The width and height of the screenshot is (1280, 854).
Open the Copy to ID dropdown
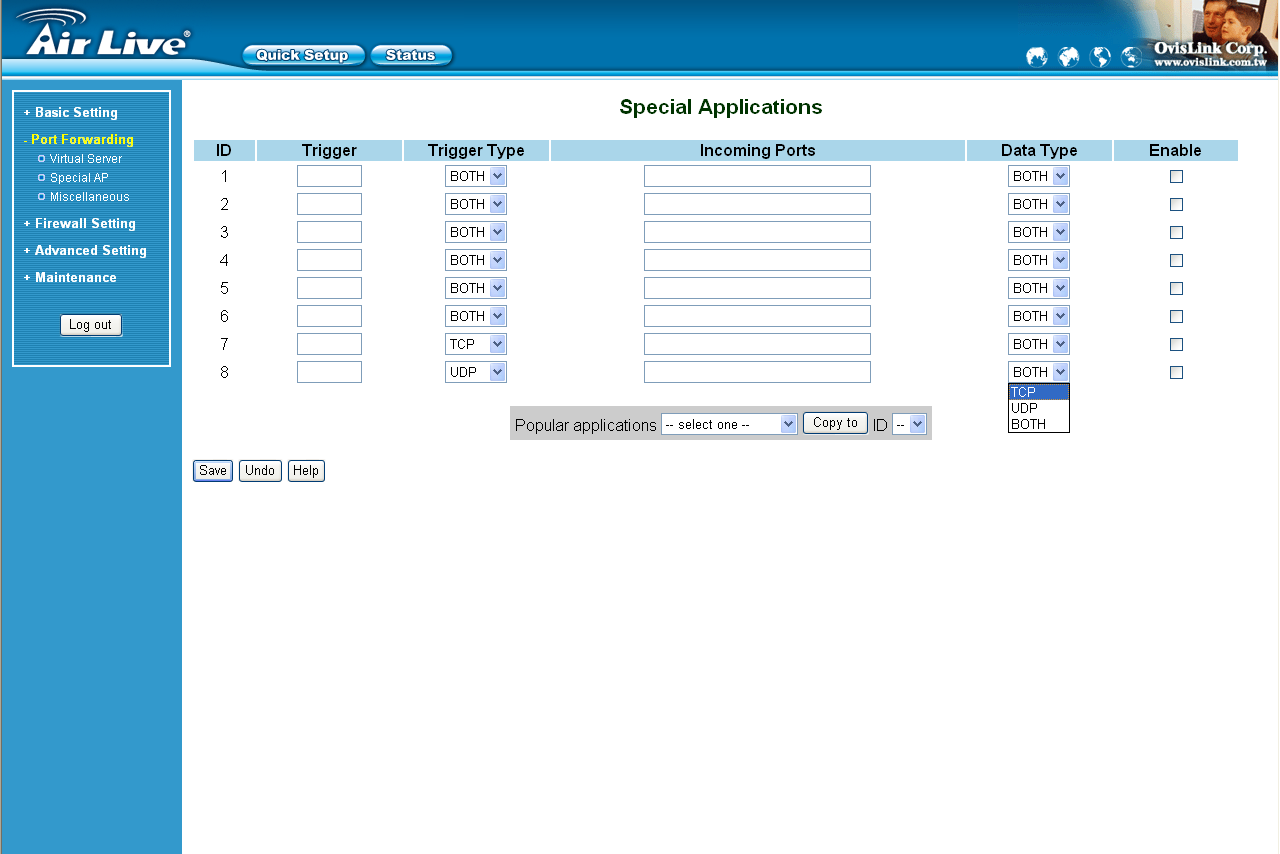[910, 424]
